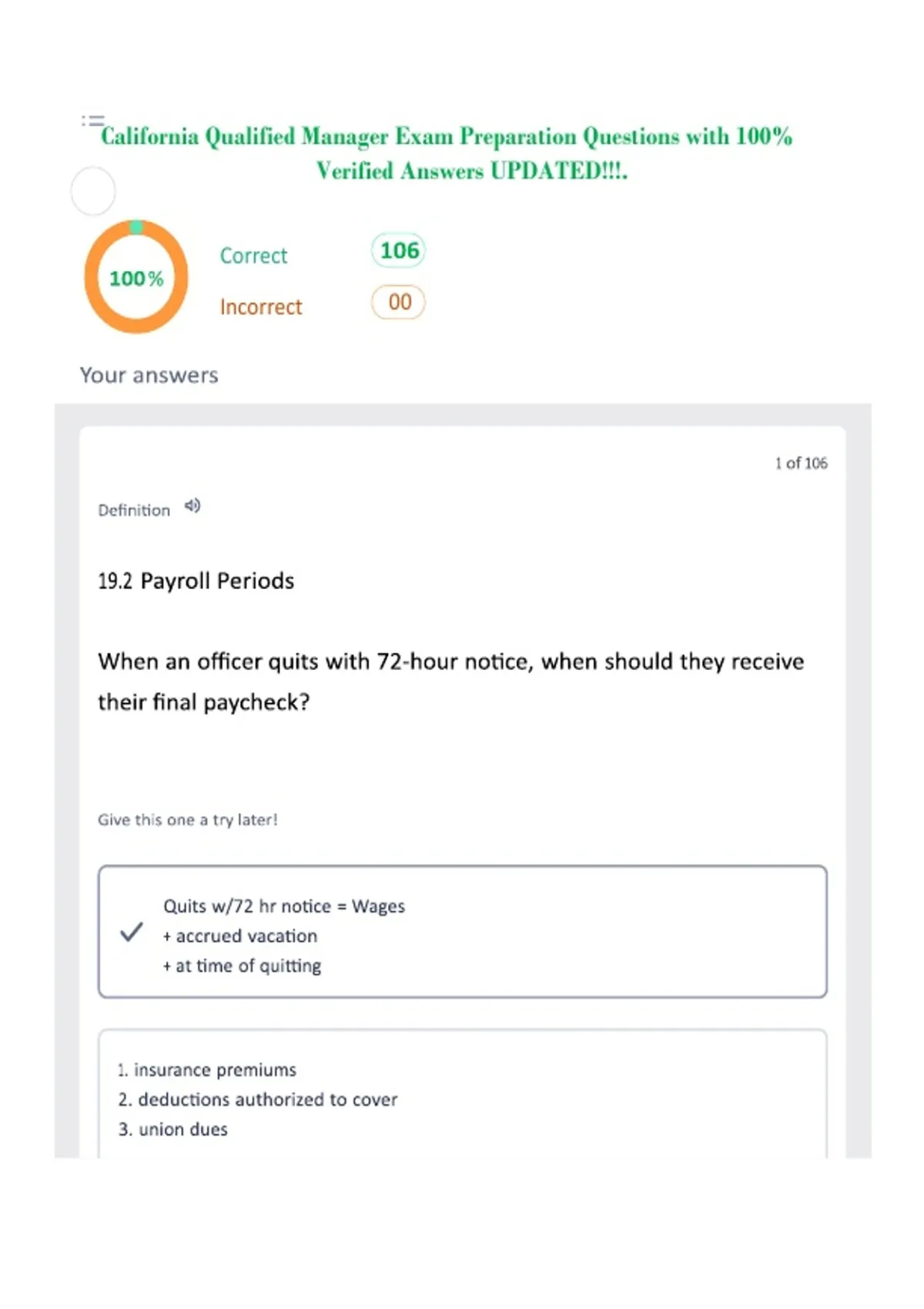This screenshot has height=1309, width=924.
Task: Click 'Give this one a try later!'
Action: [187, 820]
